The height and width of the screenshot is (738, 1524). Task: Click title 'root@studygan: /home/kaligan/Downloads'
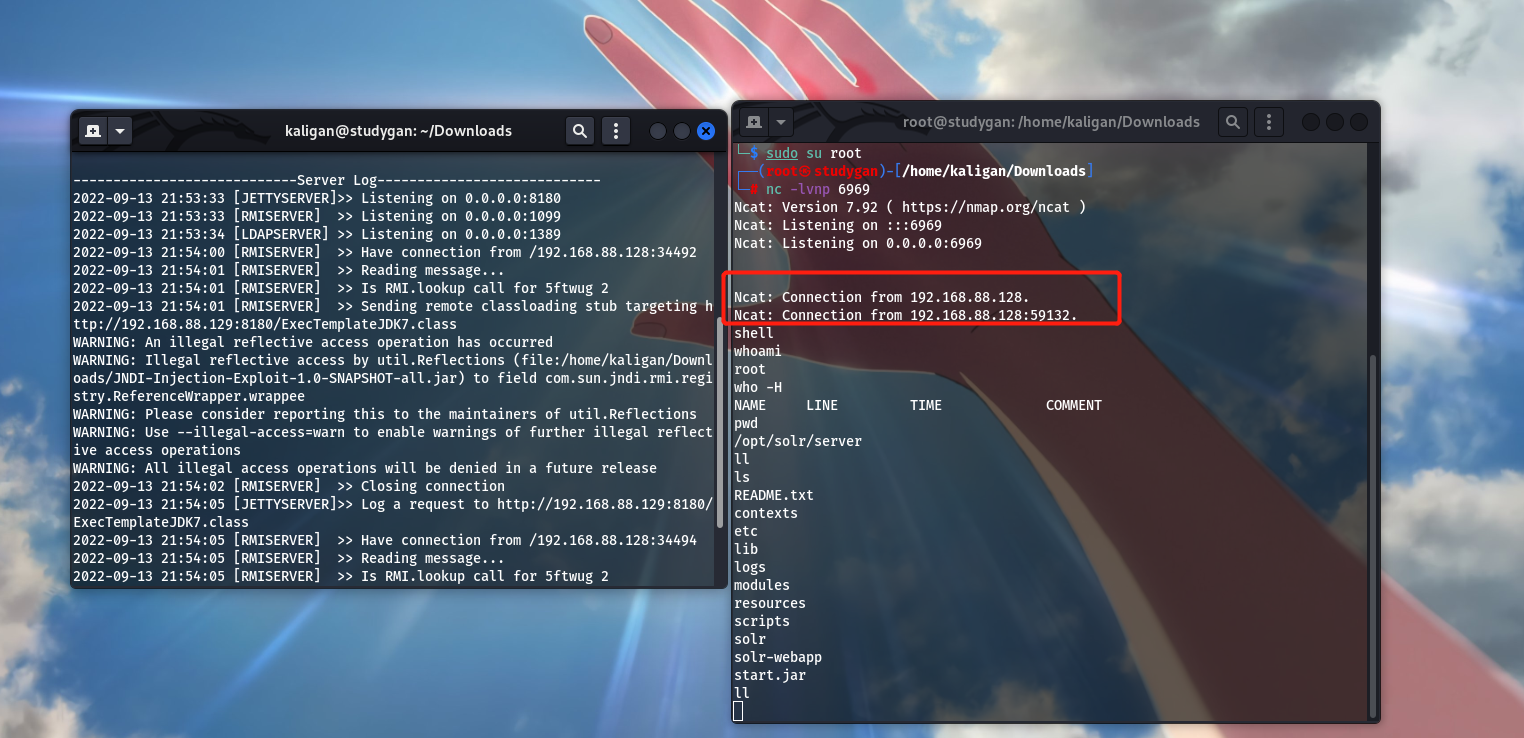[x=1051, y=122]
